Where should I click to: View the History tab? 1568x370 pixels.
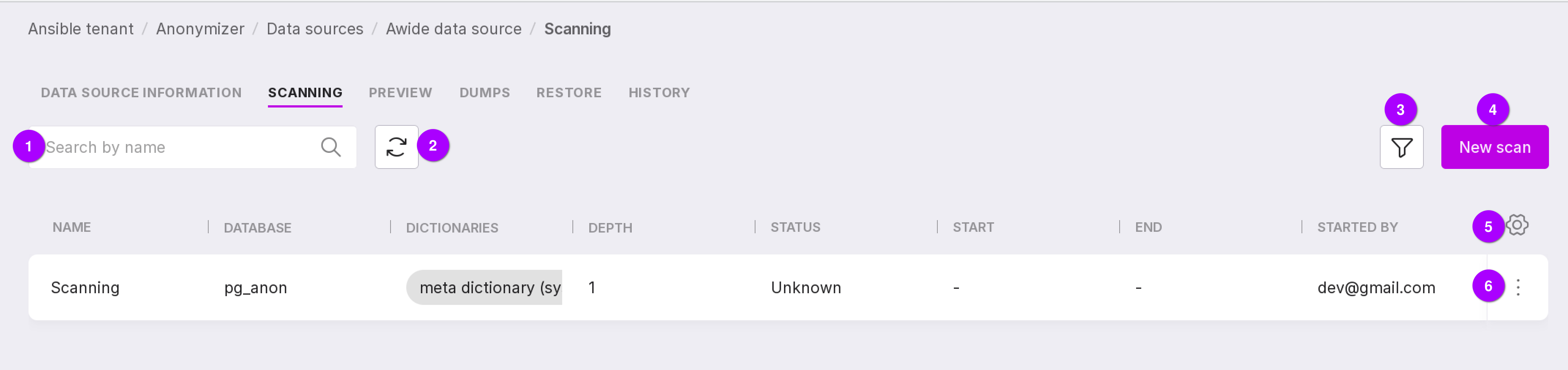pos(658,93)
